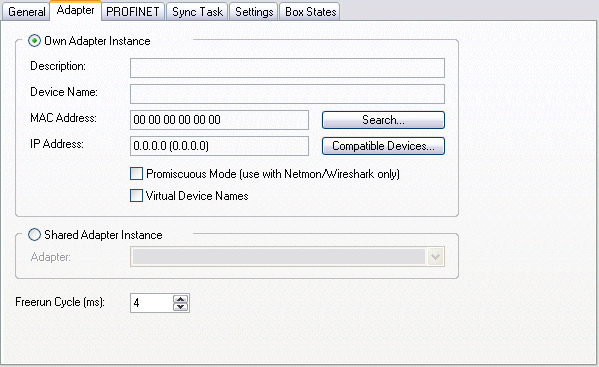The width and height of the screenshot is (599, 367).
Task: Decrease Freerun Cycle with down arrow
Action: tap(181, 307)
